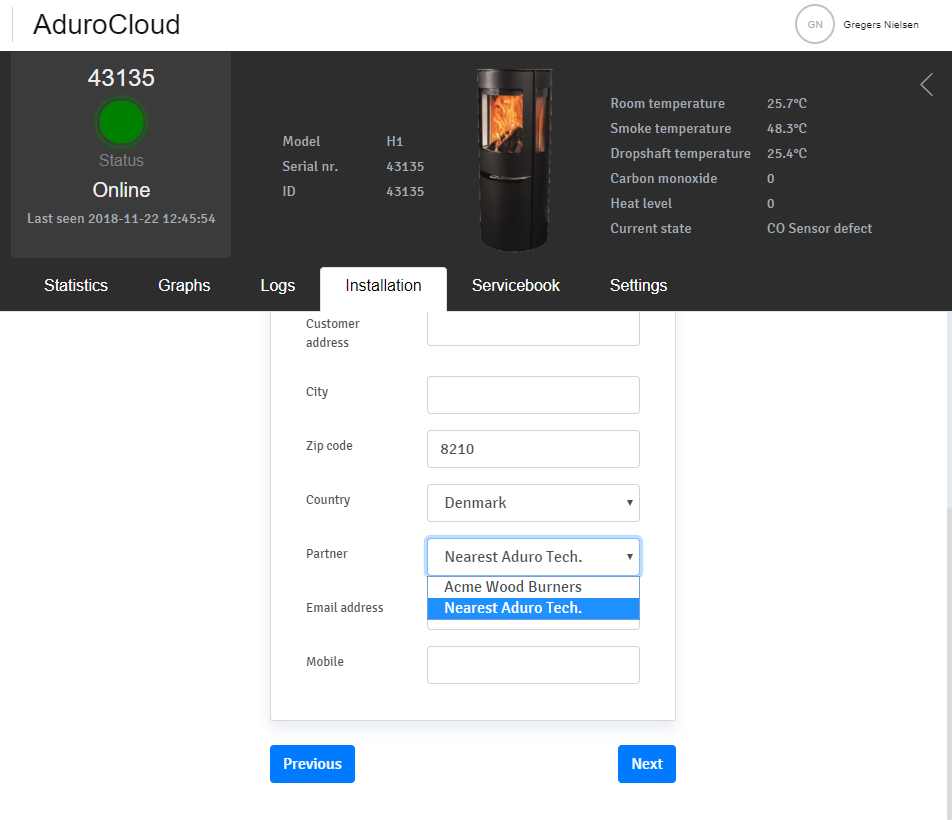Choose Acme Wood Burners from the partner list

[x=533, y=587]
